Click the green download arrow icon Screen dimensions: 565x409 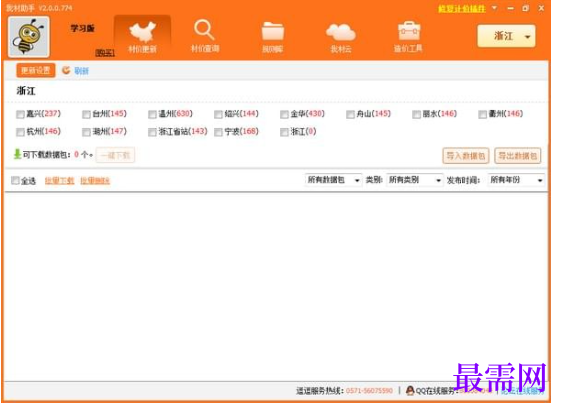17,154
